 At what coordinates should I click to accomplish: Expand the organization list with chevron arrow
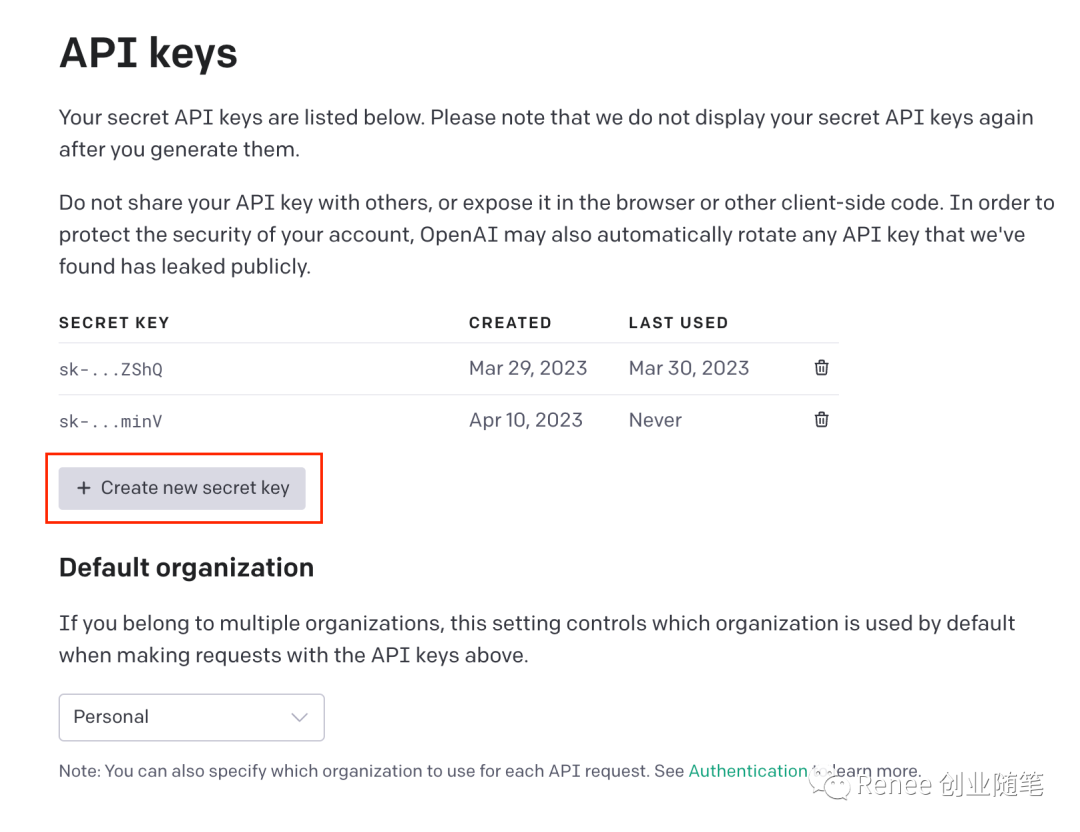coord(299,717)
